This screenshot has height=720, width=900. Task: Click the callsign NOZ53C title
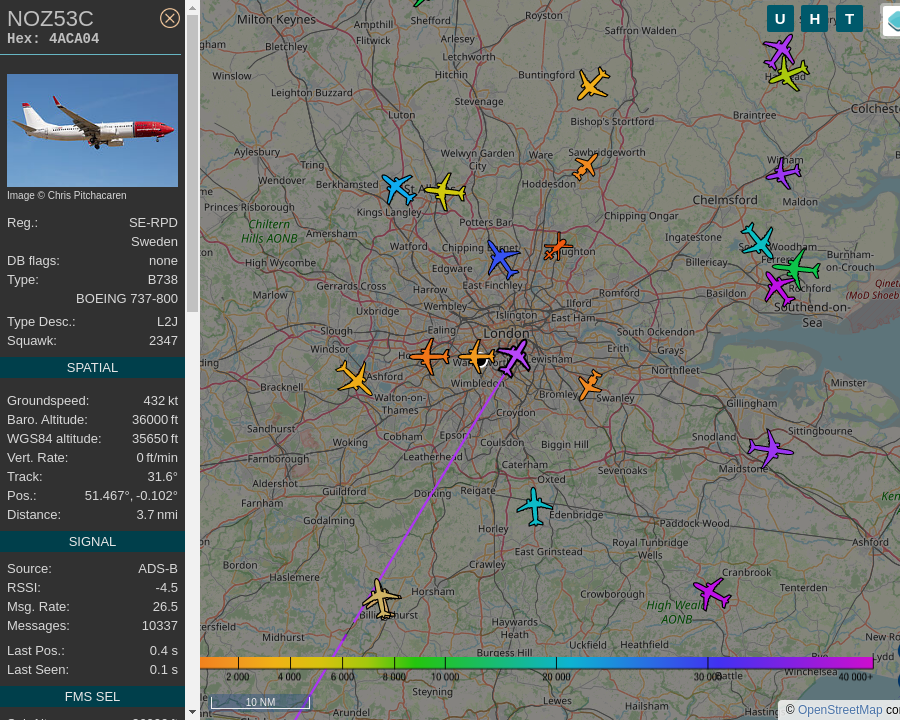coord(51,19)
